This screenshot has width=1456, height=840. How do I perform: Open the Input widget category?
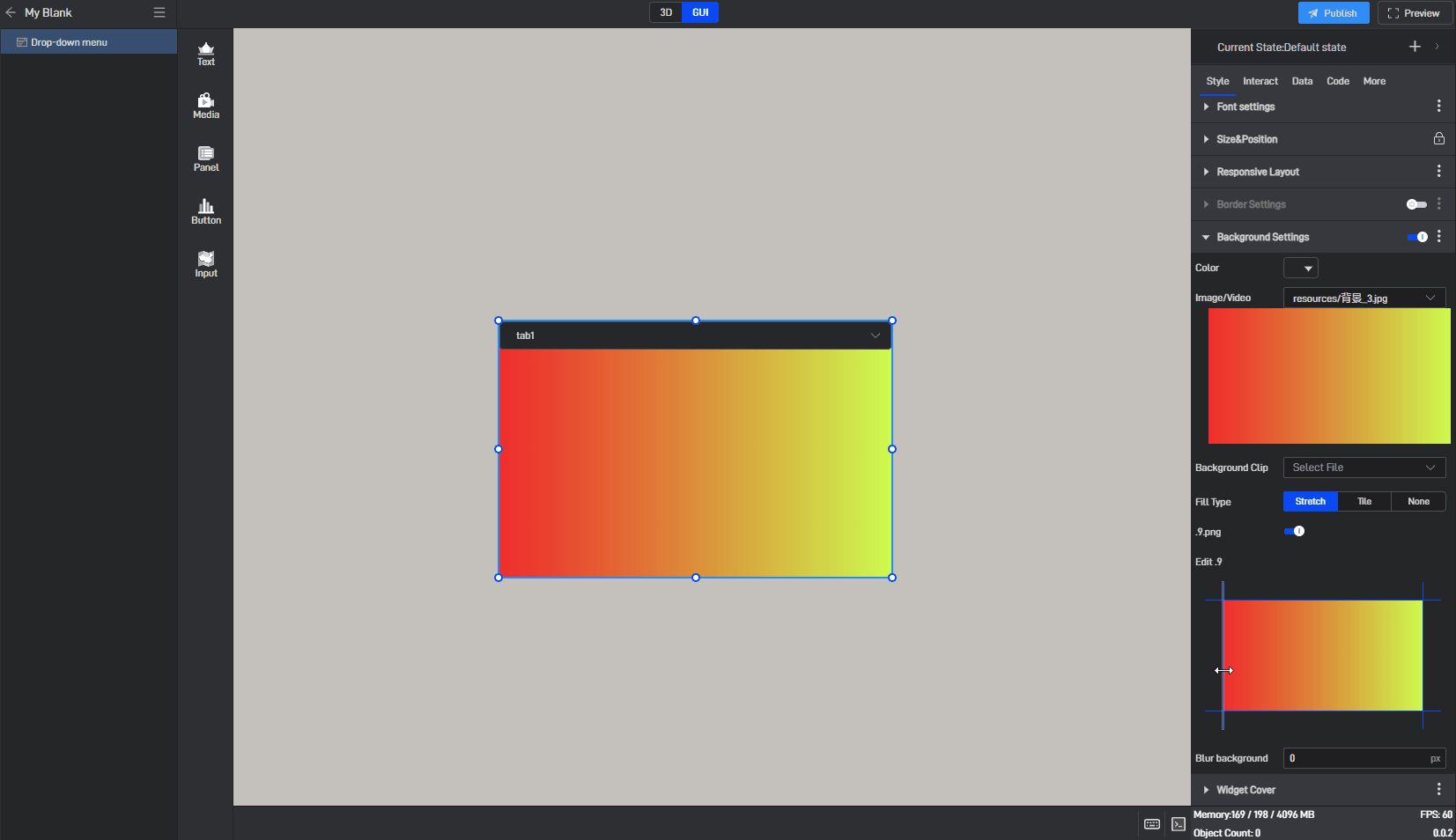point(206,265)
